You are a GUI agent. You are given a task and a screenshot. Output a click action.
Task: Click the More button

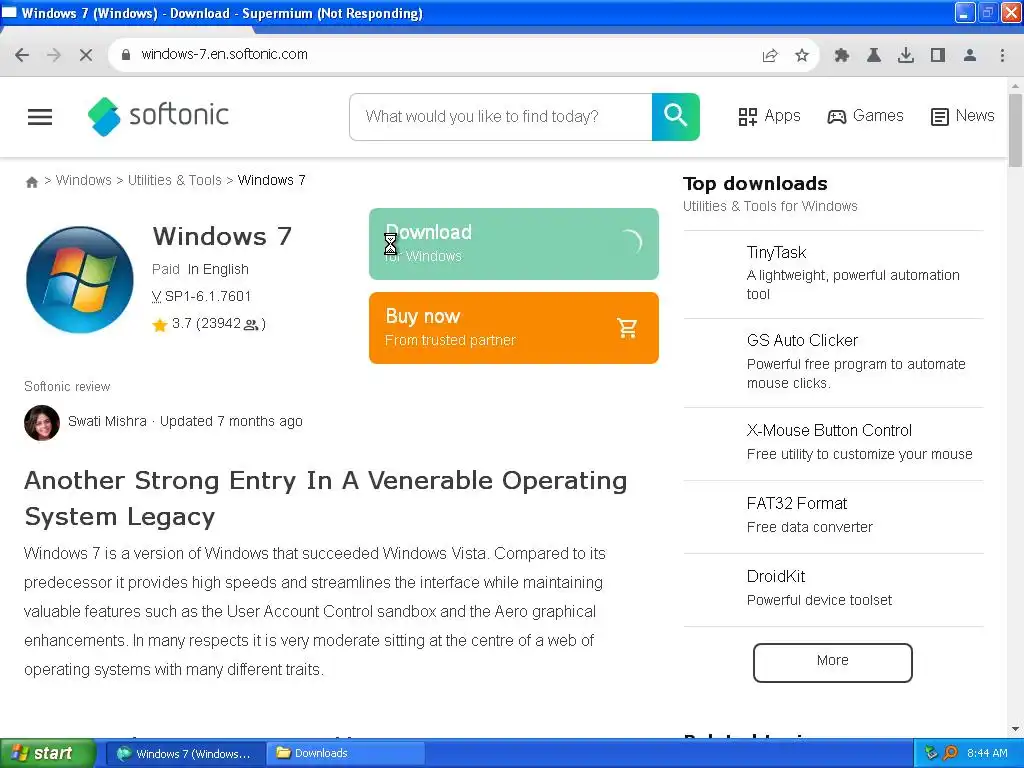click(833, 663)
